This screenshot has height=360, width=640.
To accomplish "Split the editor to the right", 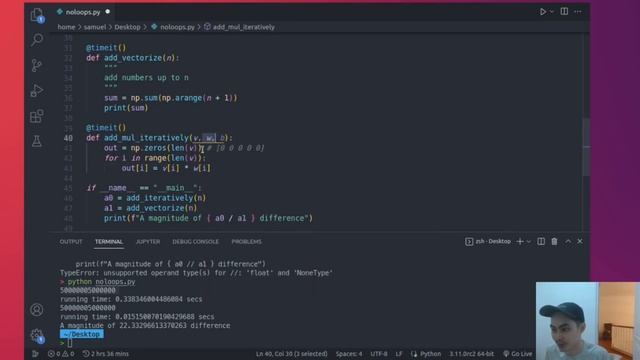I will (564, 11).
